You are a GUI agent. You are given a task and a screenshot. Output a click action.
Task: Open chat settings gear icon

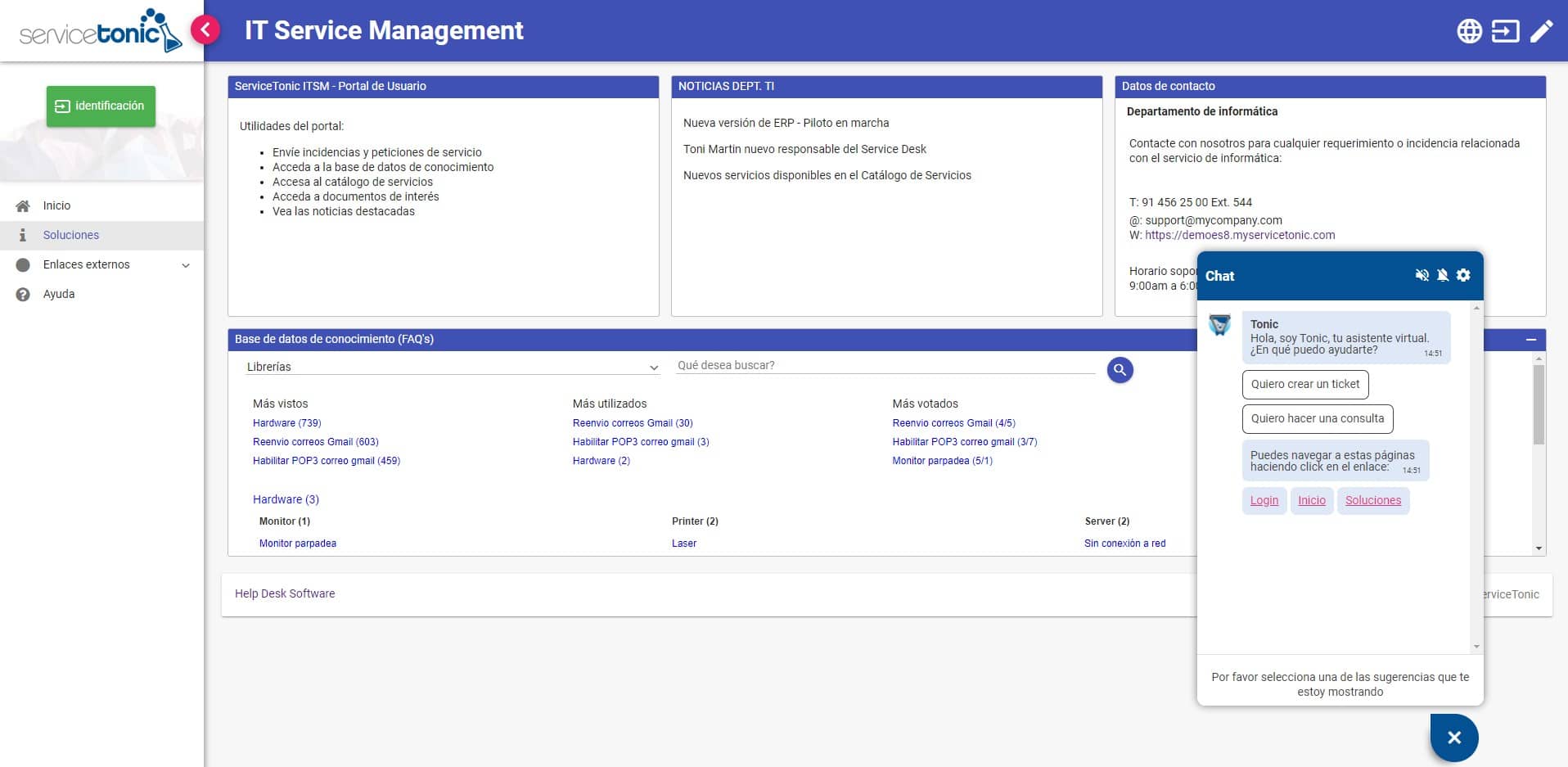click(1463, 275)
